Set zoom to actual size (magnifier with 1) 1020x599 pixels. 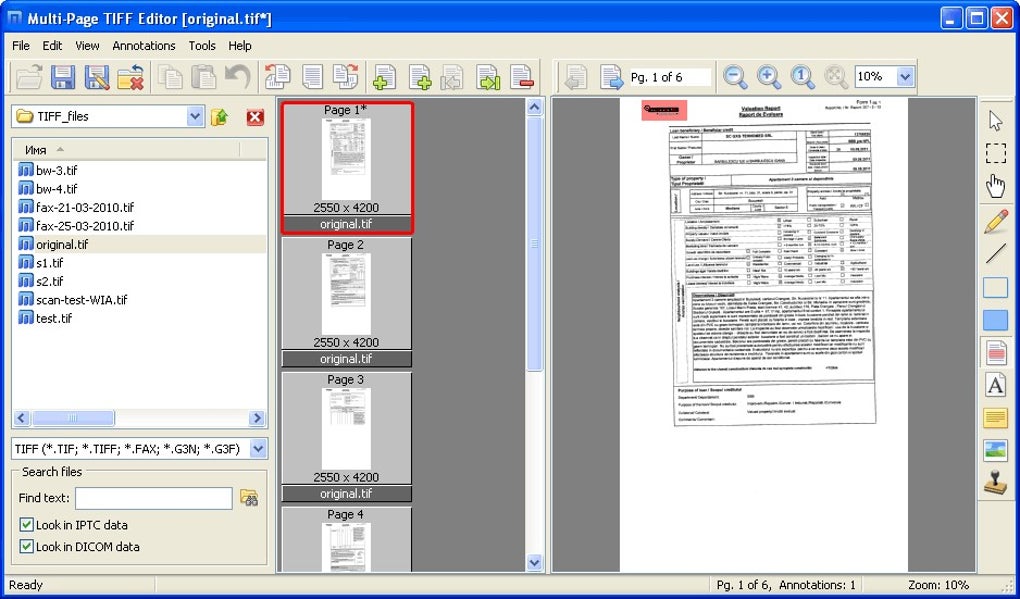(x=803, y=77)
